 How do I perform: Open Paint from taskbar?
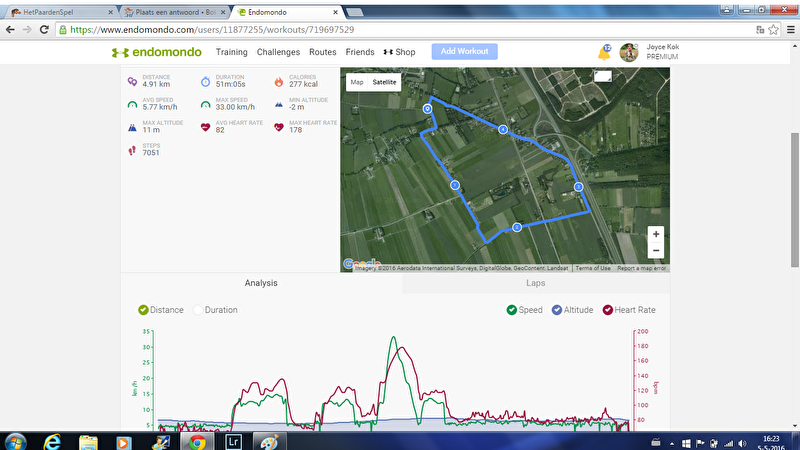coord(269,442)
